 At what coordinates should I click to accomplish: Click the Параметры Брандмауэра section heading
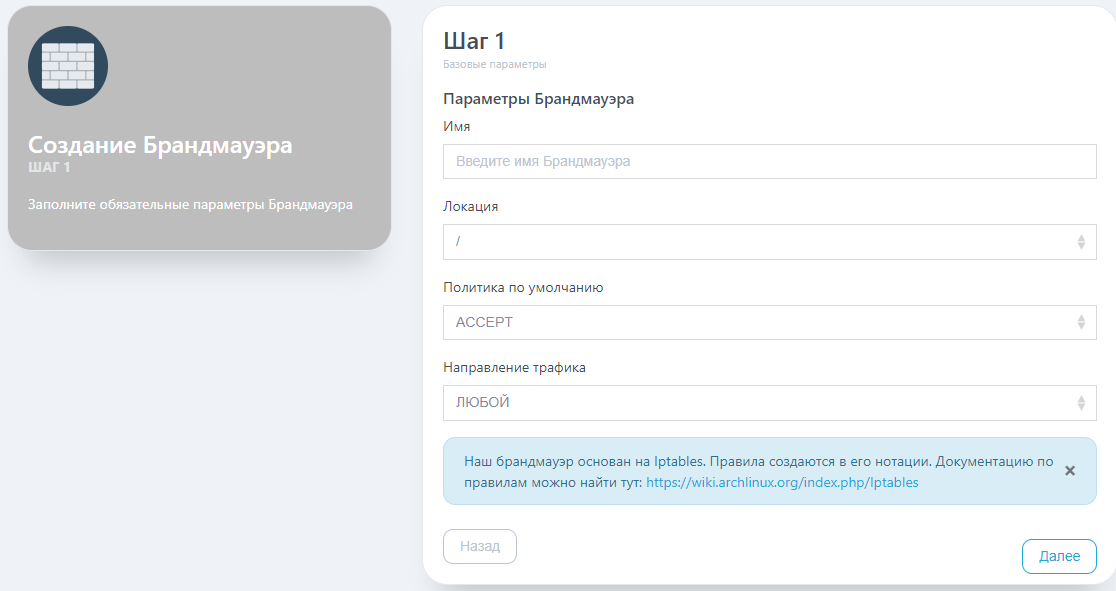tap(539, 99)
